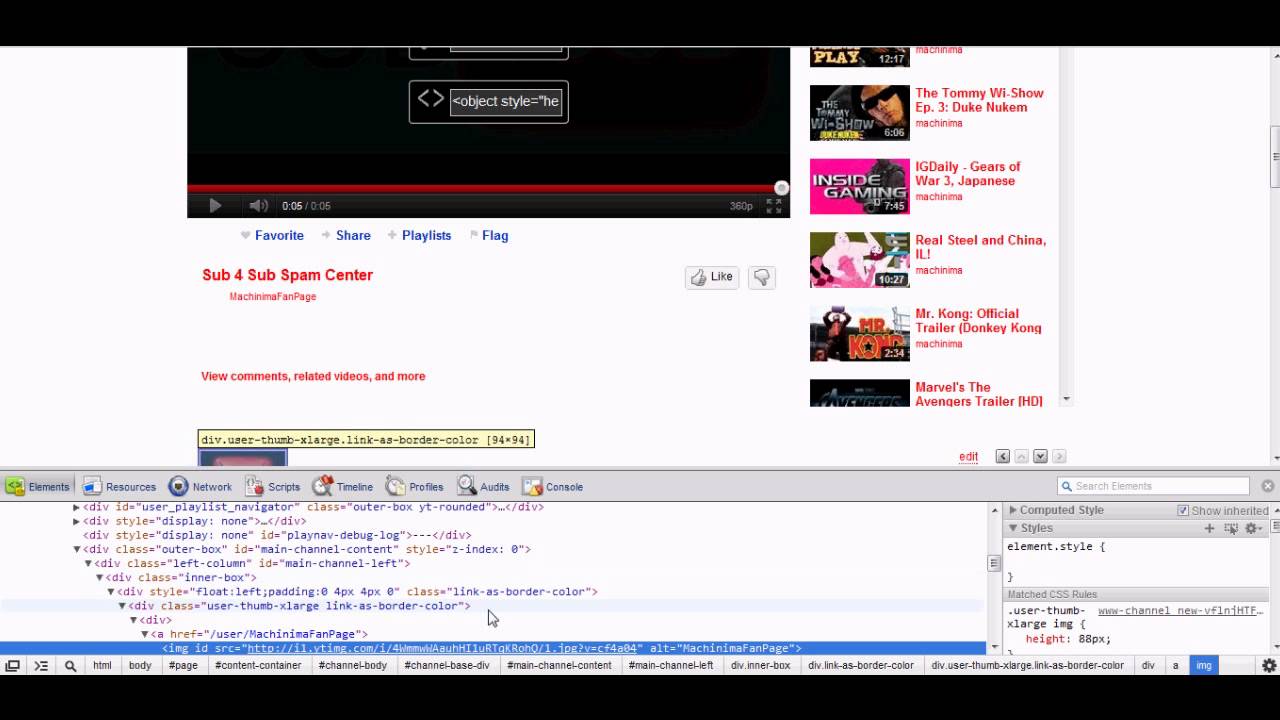
Task: Click the rightmost arrow icon beside edit
Action: coord(1059,457)
